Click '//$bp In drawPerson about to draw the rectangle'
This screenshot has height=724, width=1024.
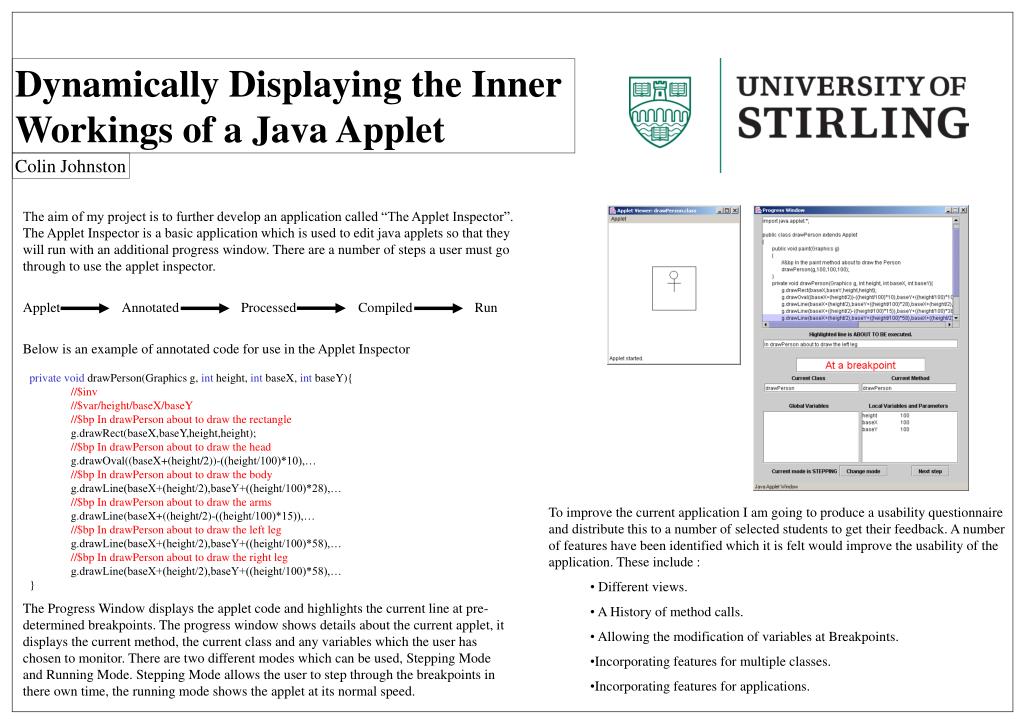(181, 419)
